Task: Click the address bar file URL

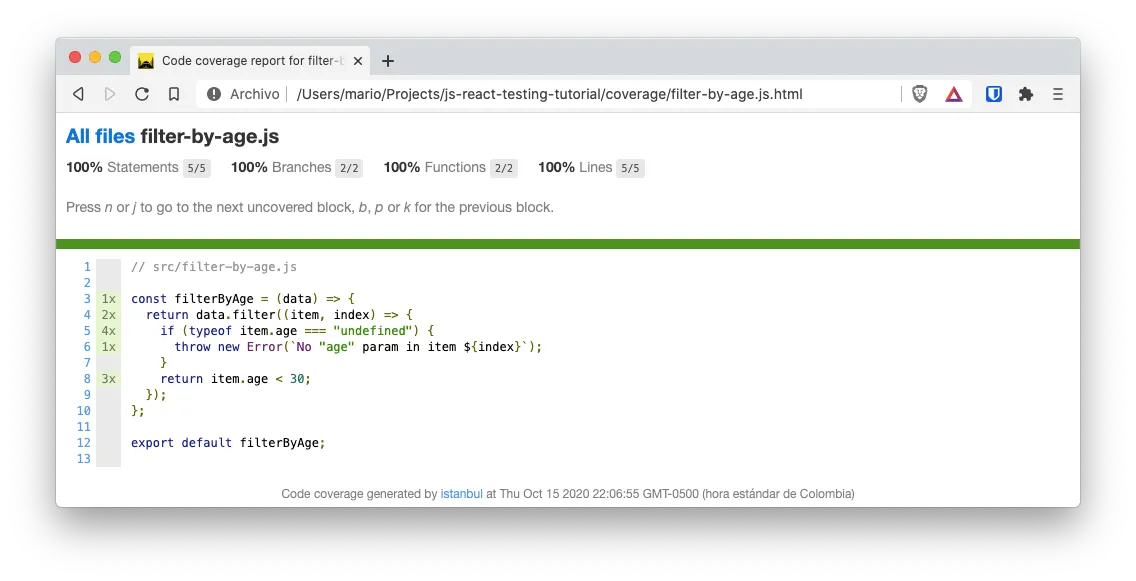Action: pyautogui.click(x=549, y=94)
